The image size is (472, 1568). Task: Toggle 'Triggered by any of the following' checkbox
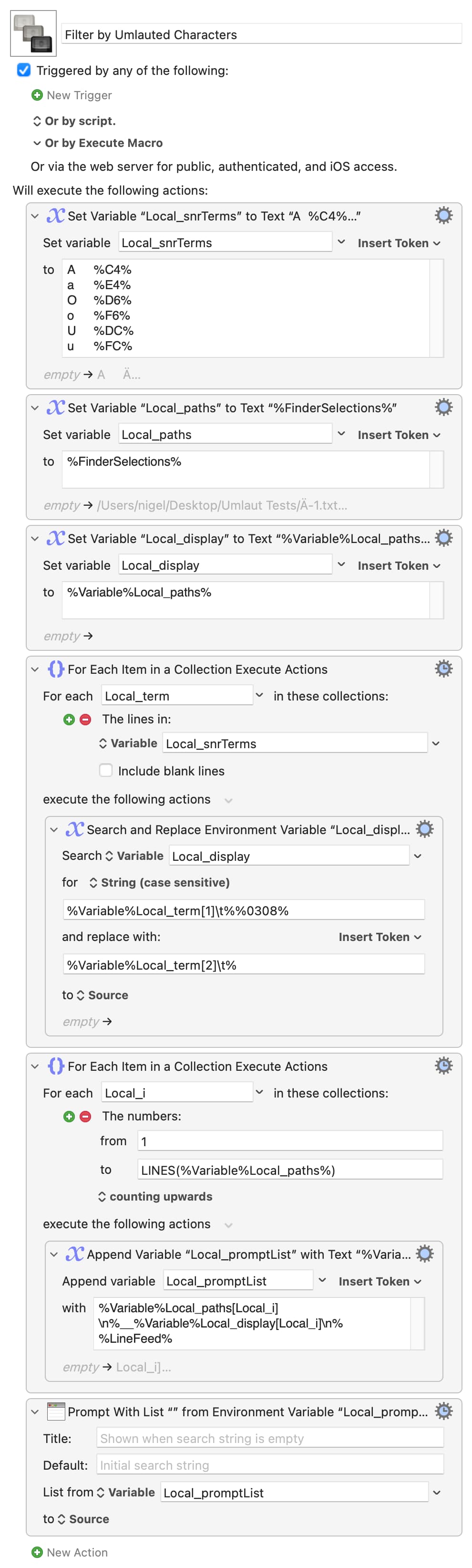tap(24, 70)
